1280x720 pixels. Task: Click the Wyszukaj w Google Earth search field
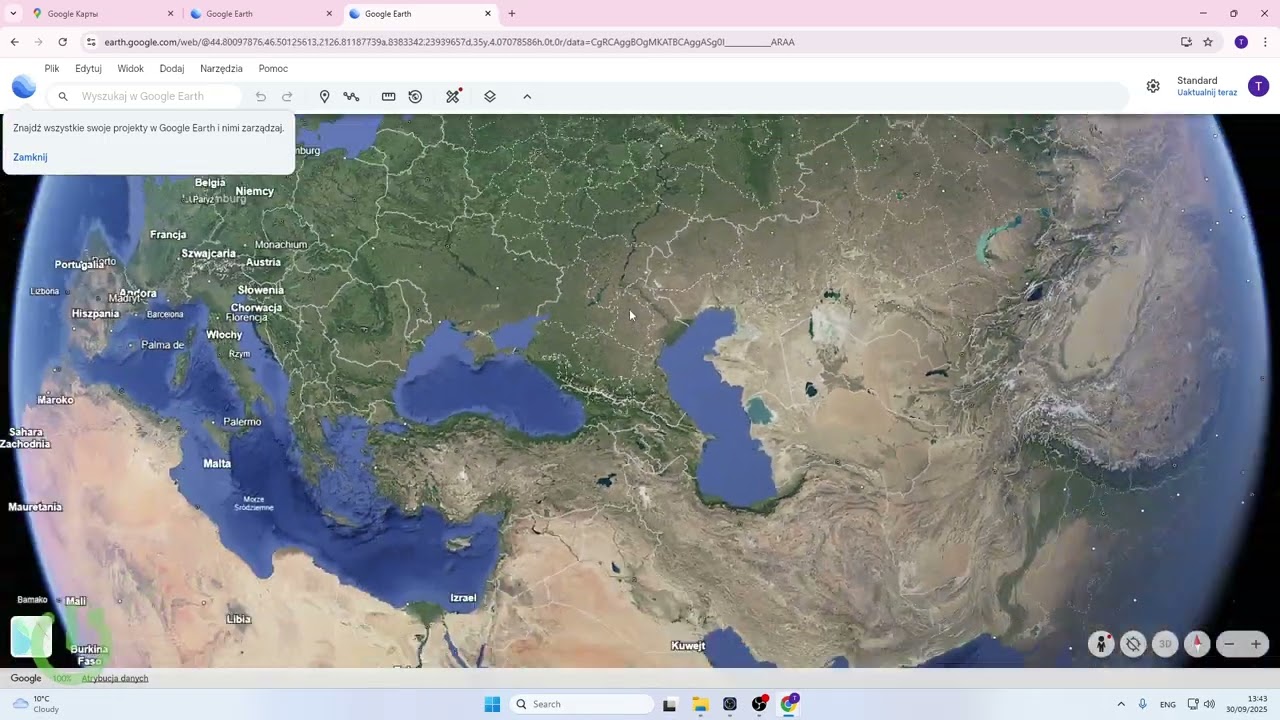tap(147, 97)
